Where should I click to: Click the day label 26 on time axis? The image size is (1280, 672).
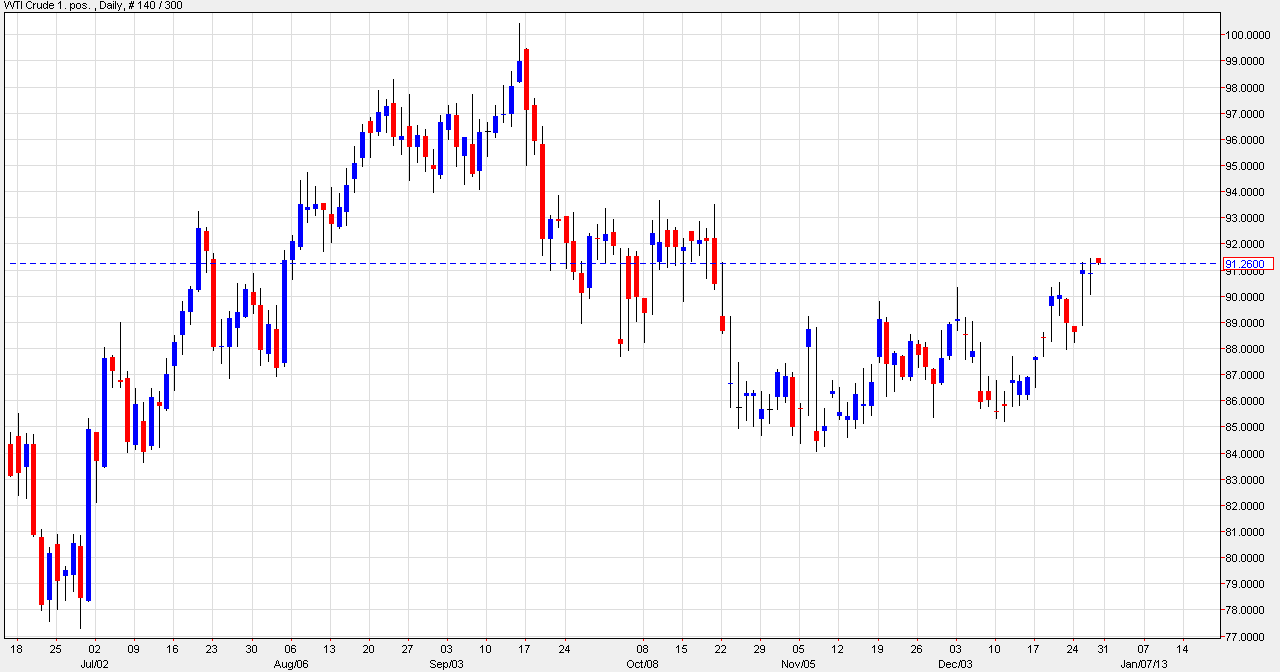click(916, 647)
